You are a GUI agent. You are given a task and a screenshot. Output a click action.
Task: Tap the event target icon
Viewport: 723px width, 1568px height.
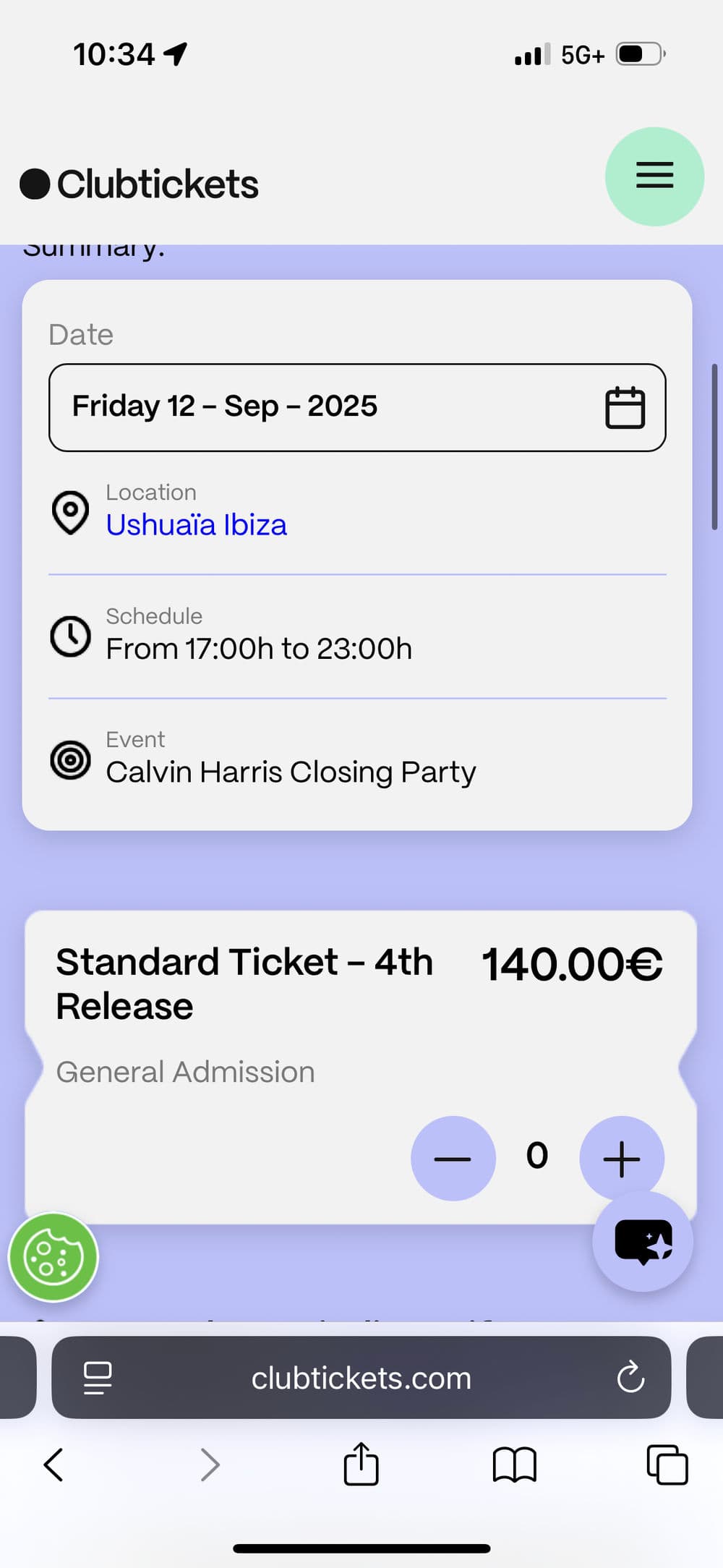[x=71, y=760]
